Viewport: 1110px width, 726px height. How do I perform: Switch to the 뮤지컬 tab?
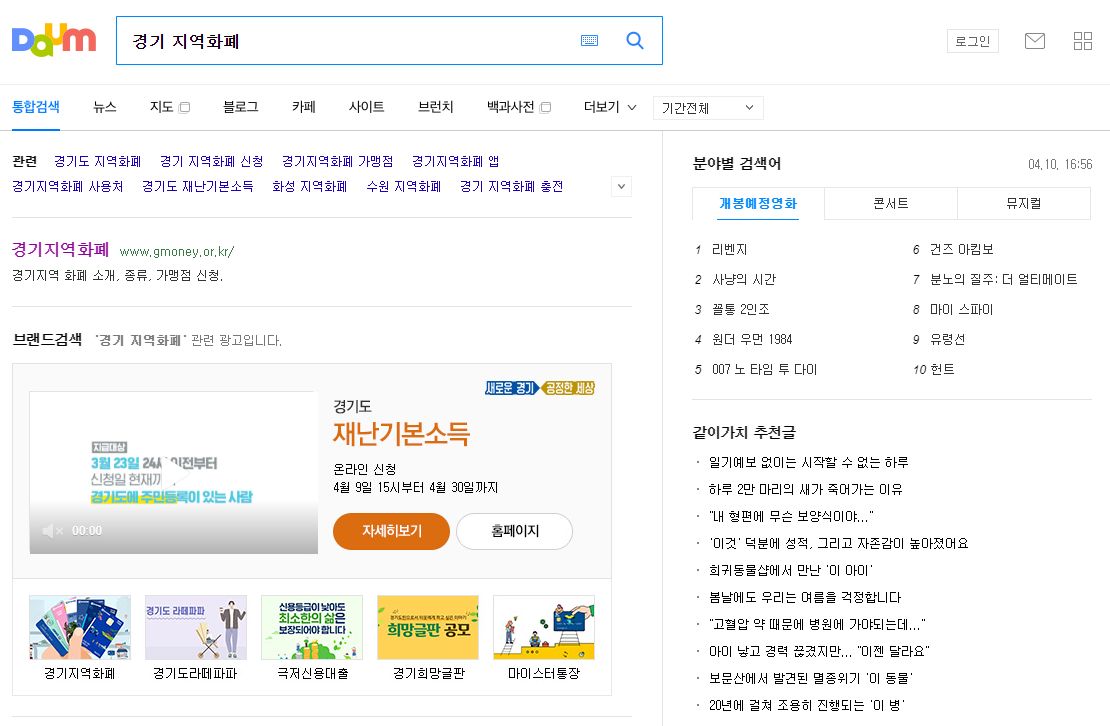1024,204
